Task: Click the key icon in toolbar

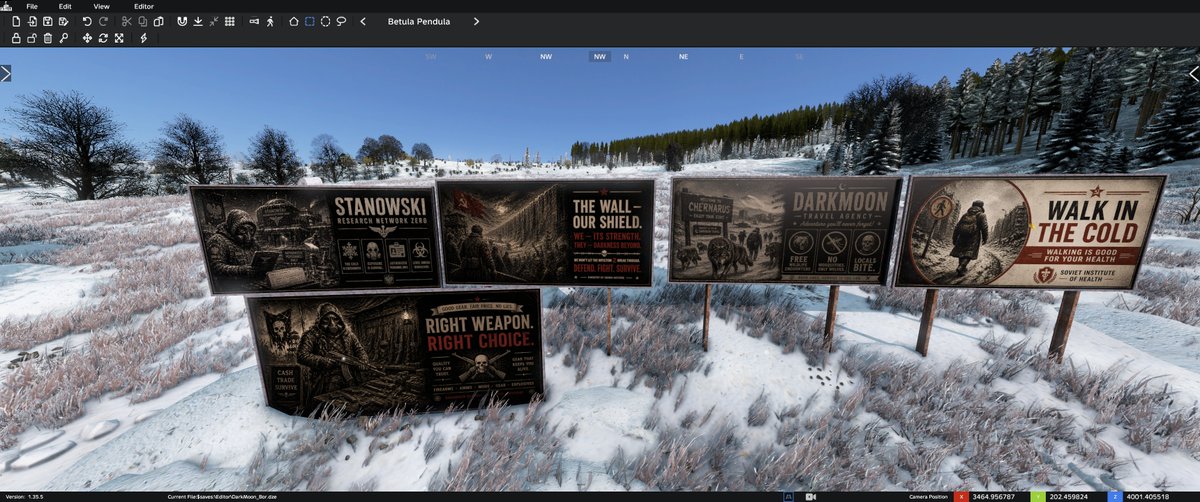Action: [64, 38]
